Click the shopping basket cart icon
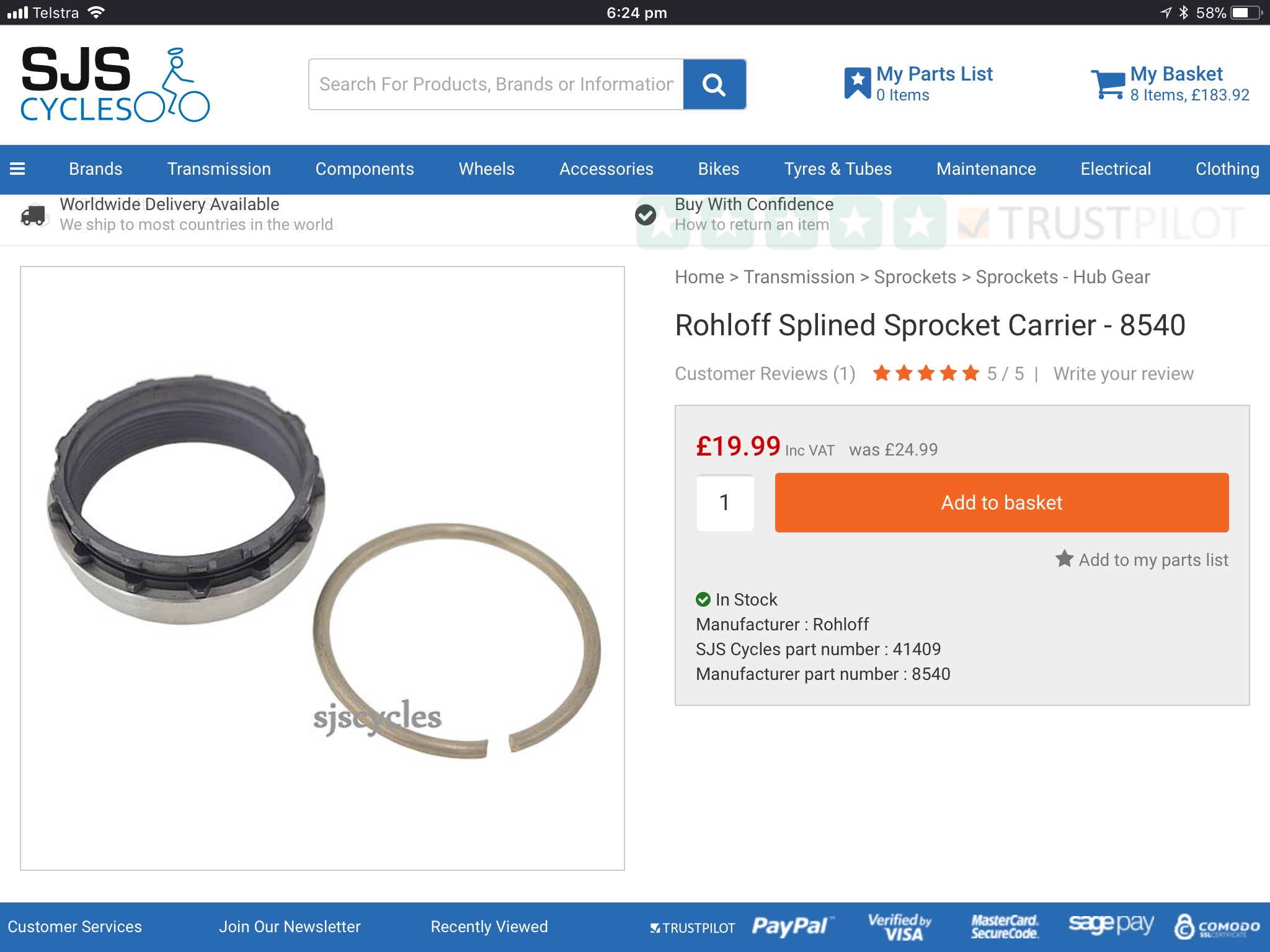Viewport: 1270px width, 952px height. [x=1108, y=84]
